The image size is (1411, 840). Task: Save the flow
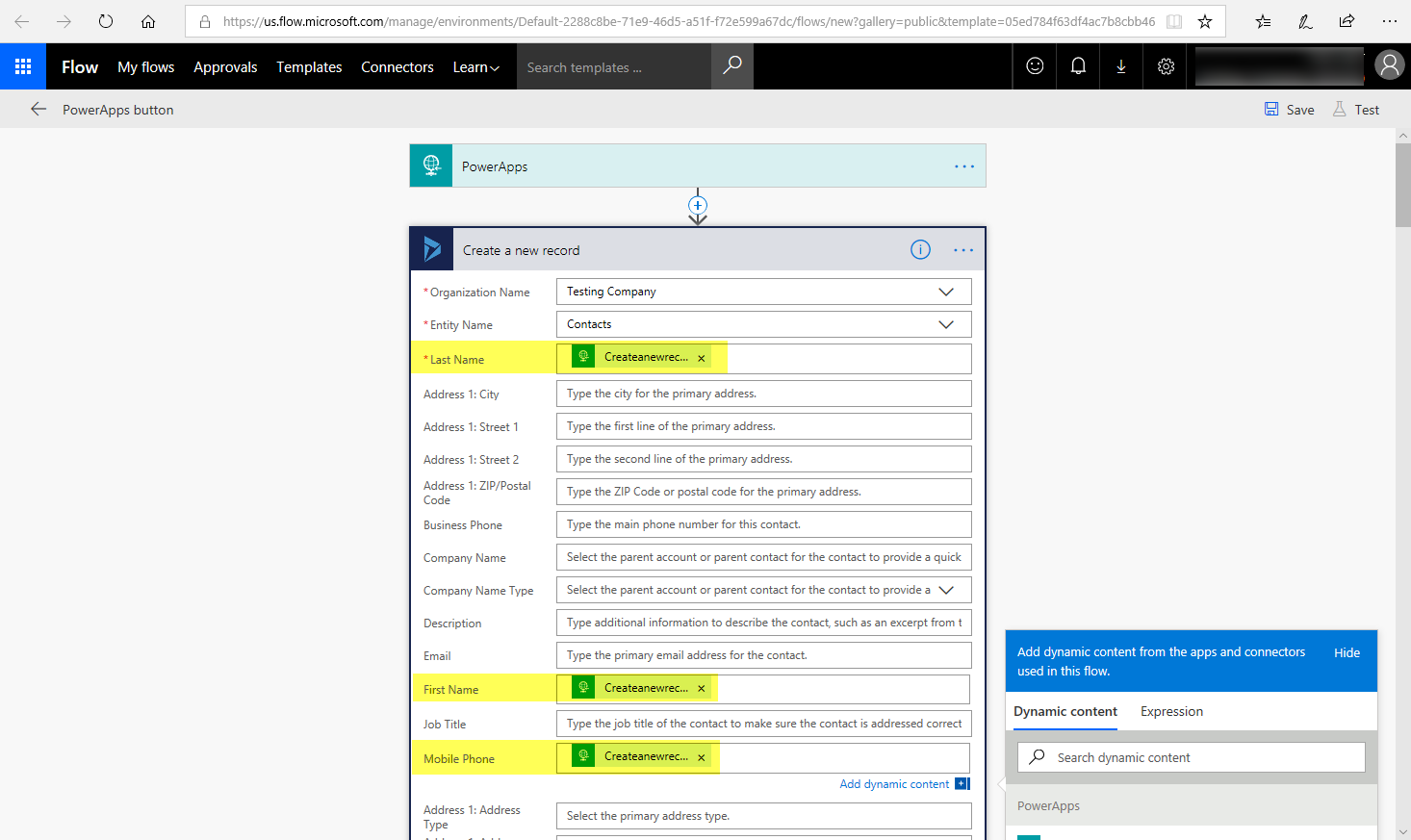point(1290,110)
